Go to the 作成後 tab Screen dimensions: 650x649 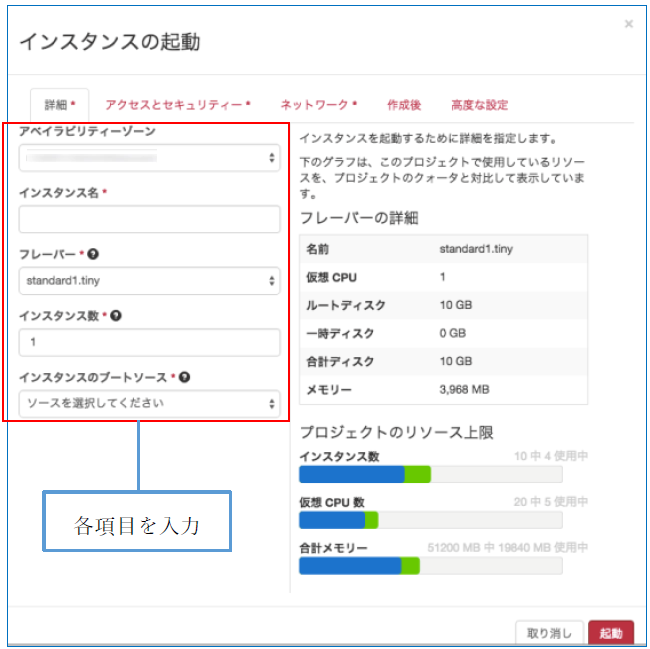click(404, 105)
